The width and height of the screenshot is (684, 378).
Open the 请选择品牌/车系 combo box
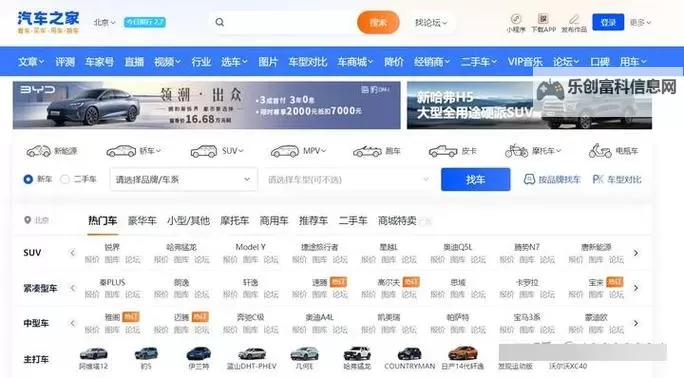click(183, 179)
